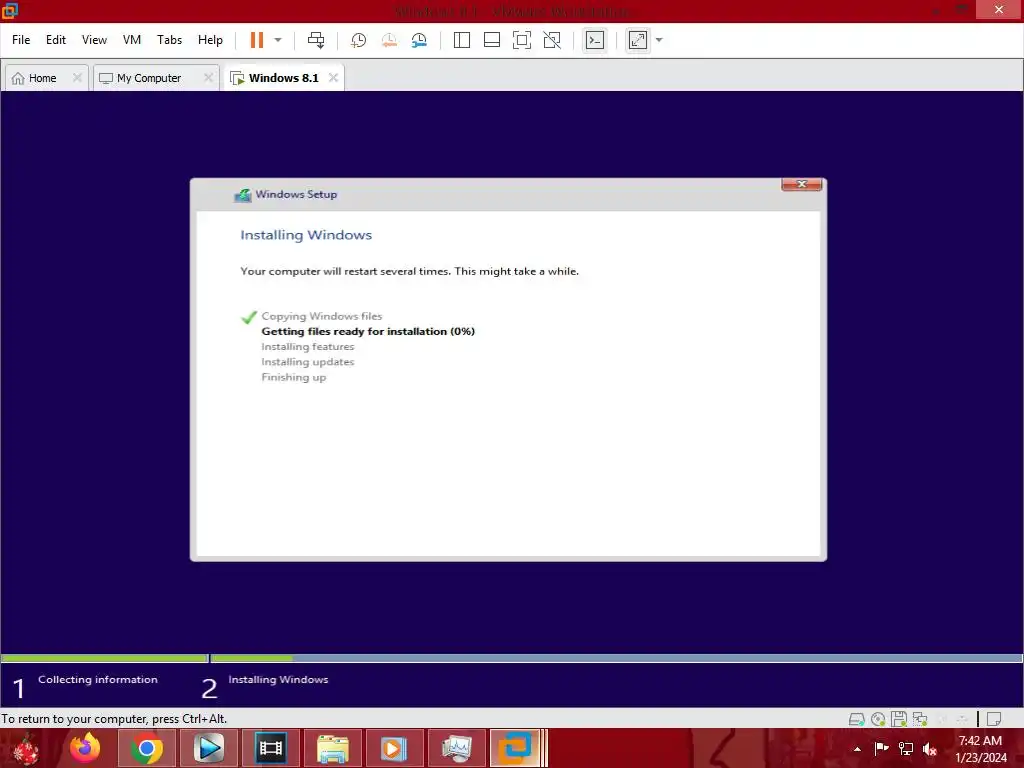Click the 'Copying Windows files' step text
1024x768 pixels.
tap(321, 316)
